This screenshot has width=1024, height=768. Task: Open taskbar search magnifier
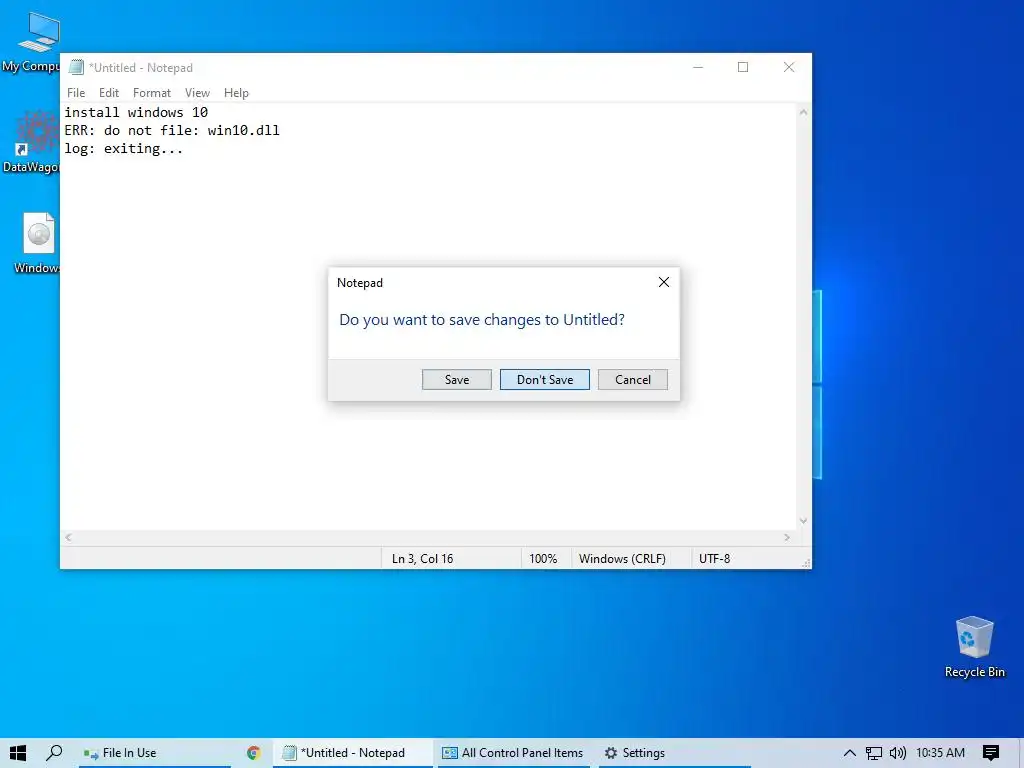pyautogui.click(x=54, y=753)
